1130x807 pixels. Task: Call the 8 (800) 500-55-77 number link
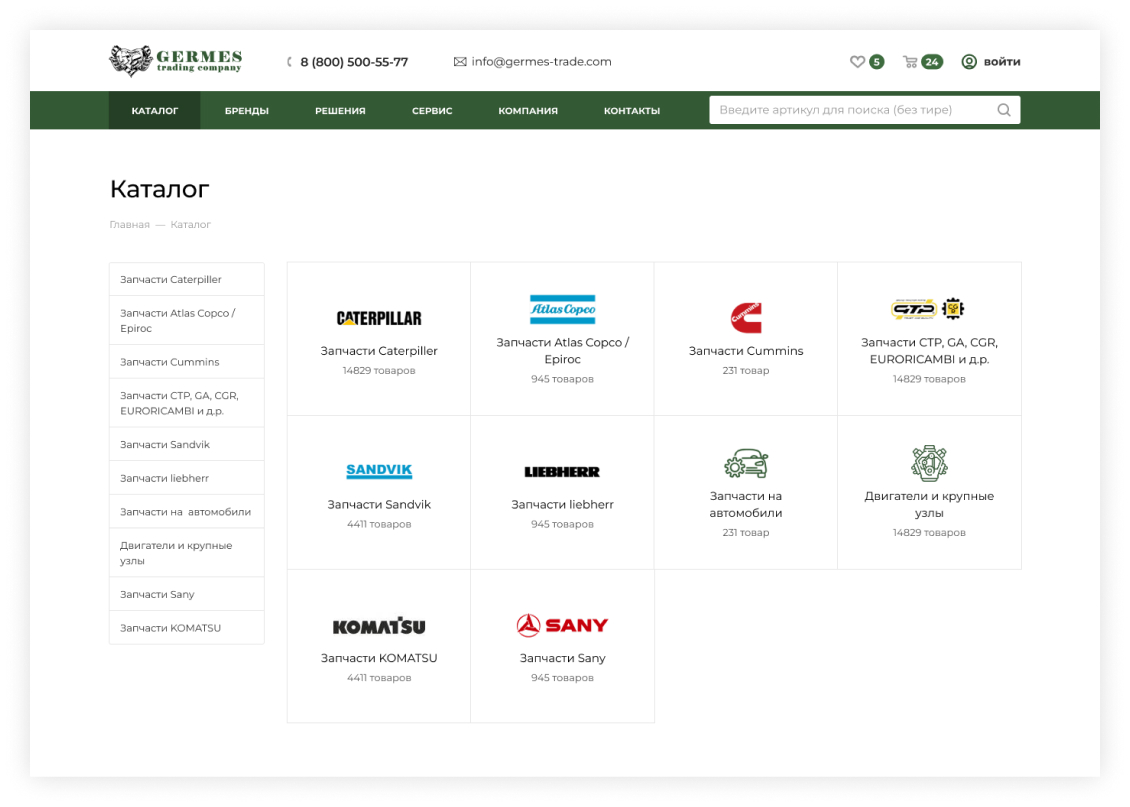click(354, 62)
